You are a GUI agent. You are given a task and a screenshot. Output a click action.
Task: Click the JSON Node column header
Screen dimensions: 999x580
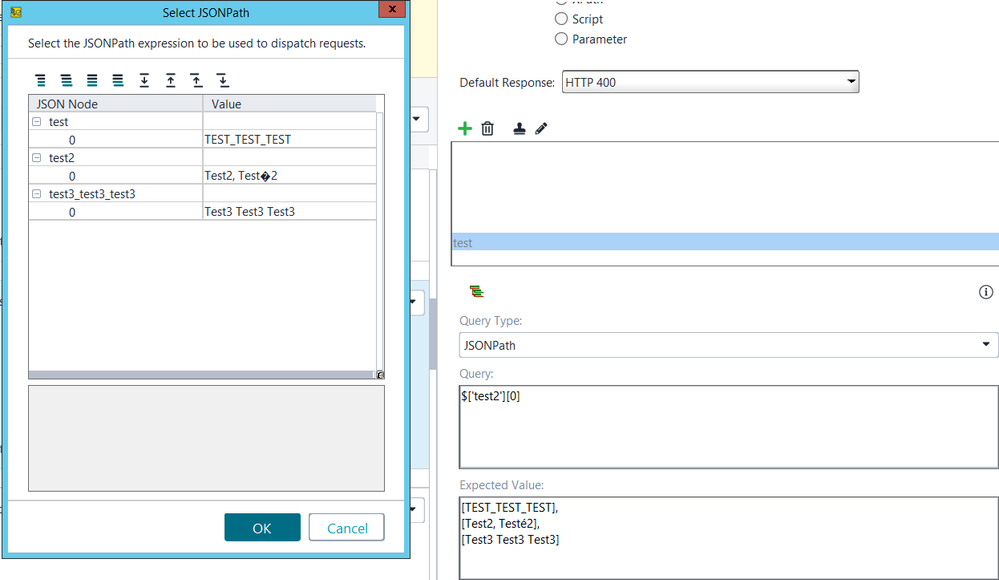pyautogui.click(x=115, y=104)
